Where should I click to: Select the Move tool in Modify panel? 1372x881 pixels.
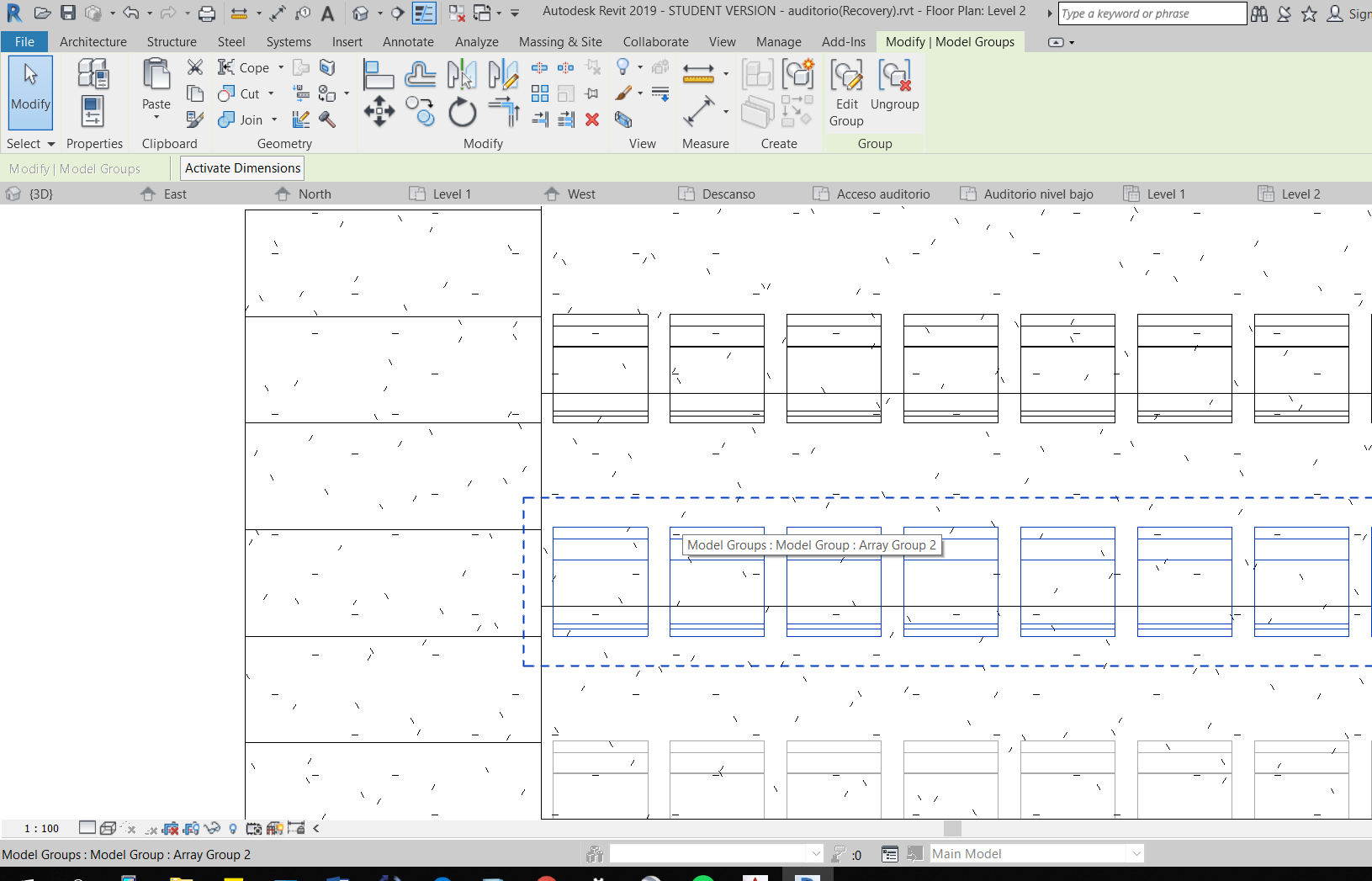click(x=379, y=110)
